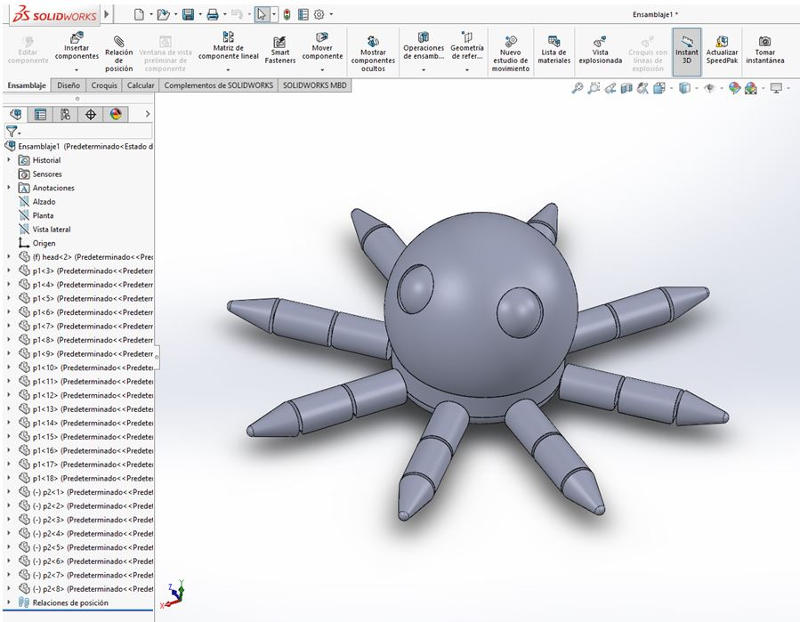Switch to the DimXpertManager crosshair tab

pos(90,114)
